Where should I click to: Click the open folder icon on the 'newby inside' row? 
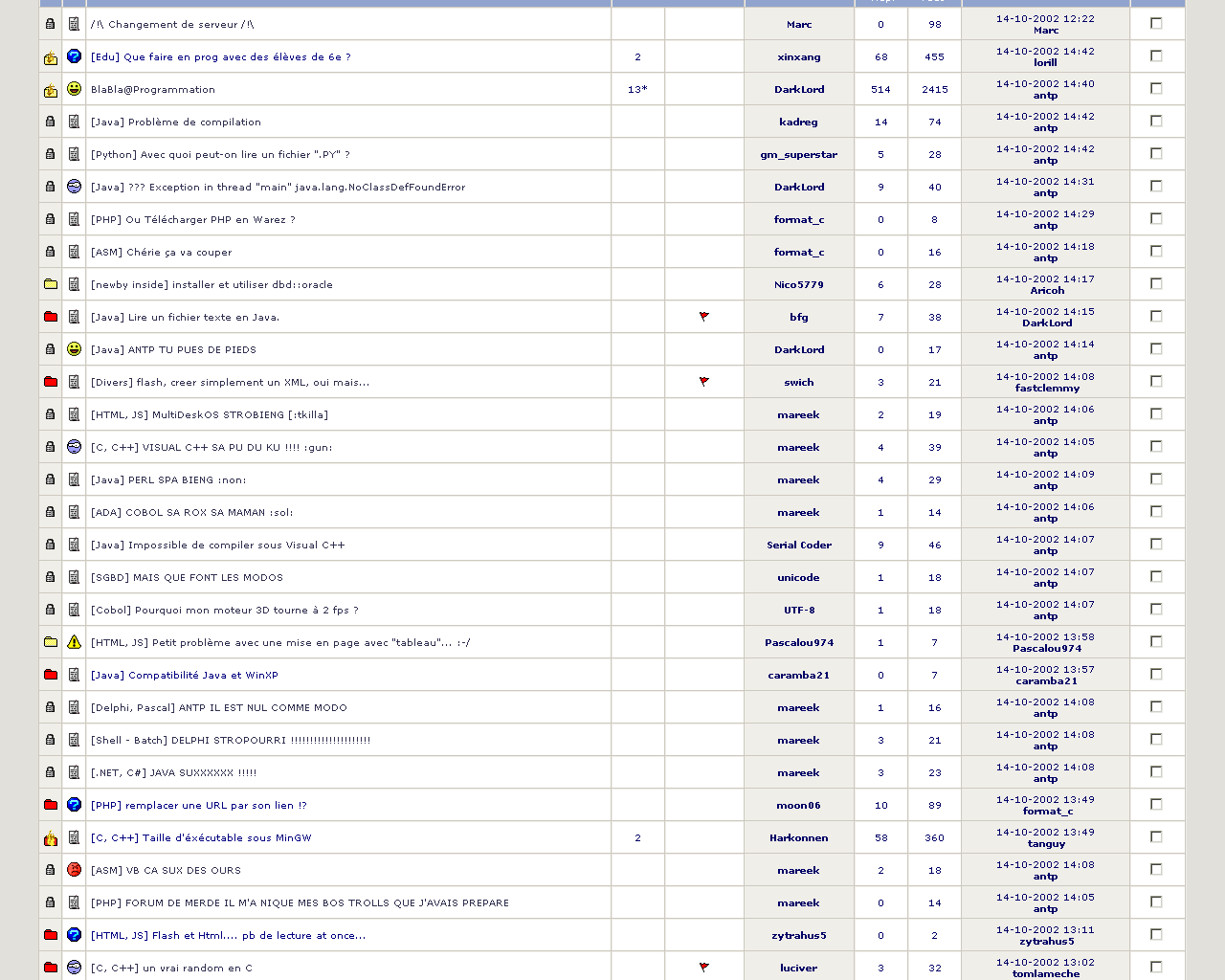[x=51, y=284]
